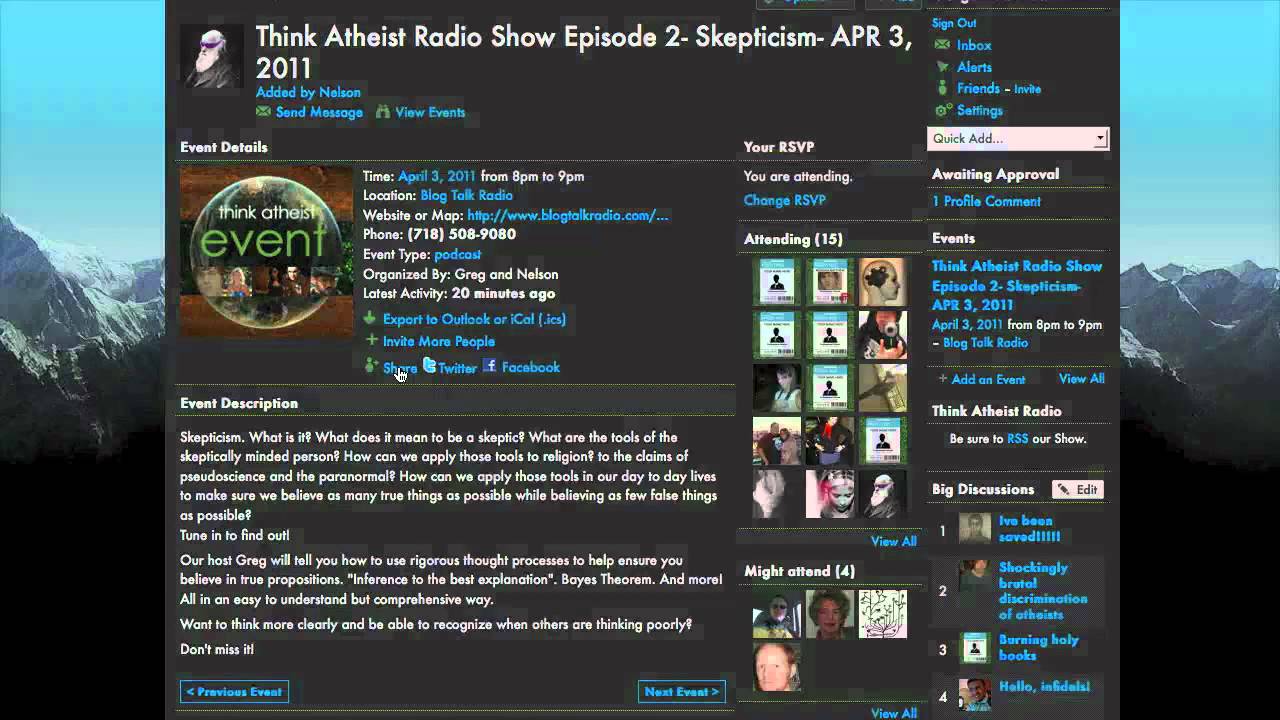Image resolution: width=1280 pixels, height=720 pixels.
Task: Open the 'Burning holy books' discussion
Action: tap(1038, 647)
